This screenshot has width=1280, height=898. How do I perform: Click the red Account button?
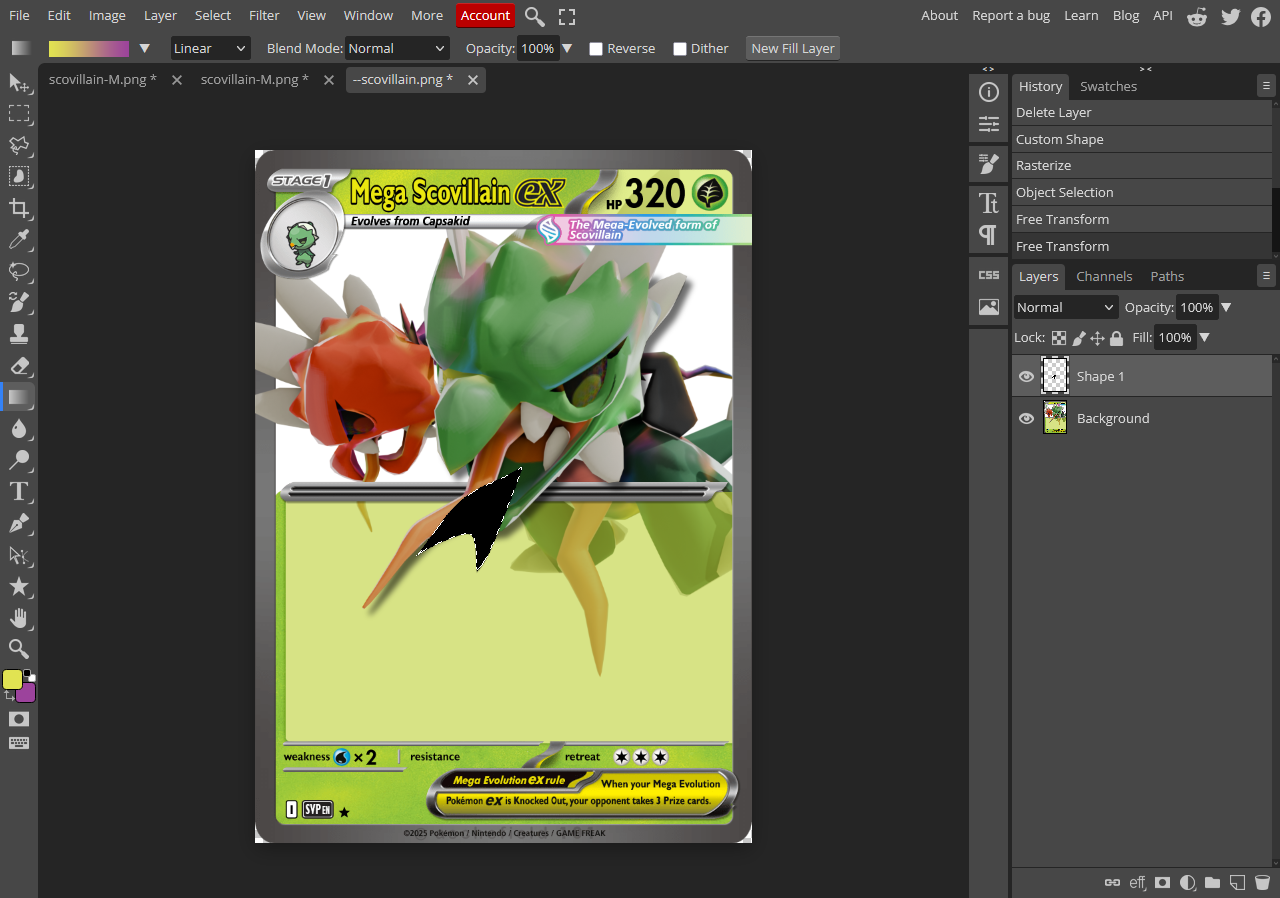485,15
